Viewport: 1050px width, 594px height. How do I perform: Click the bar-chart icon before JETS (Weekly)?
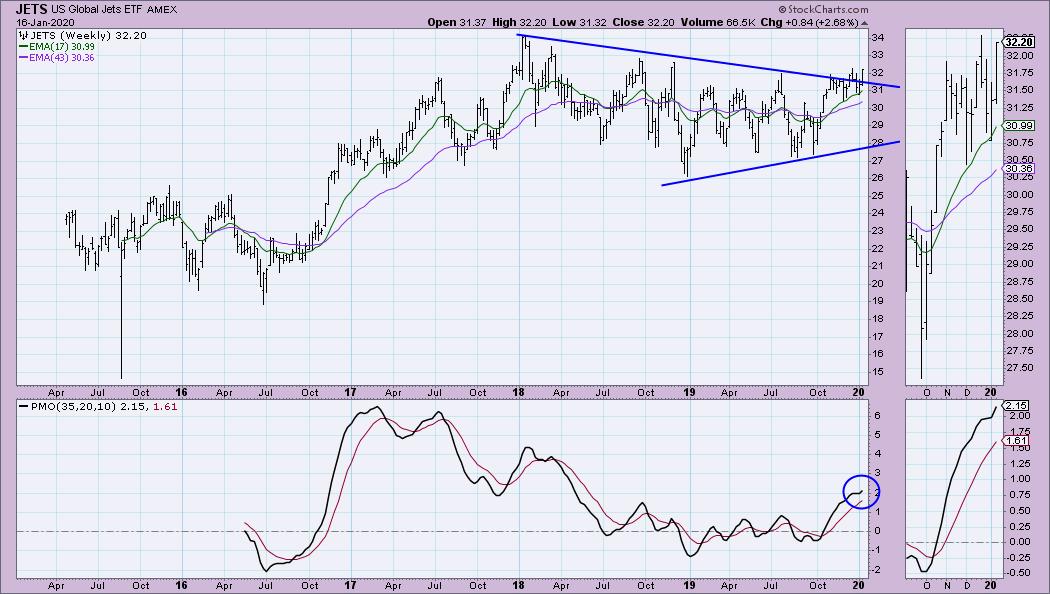[24, 35]
